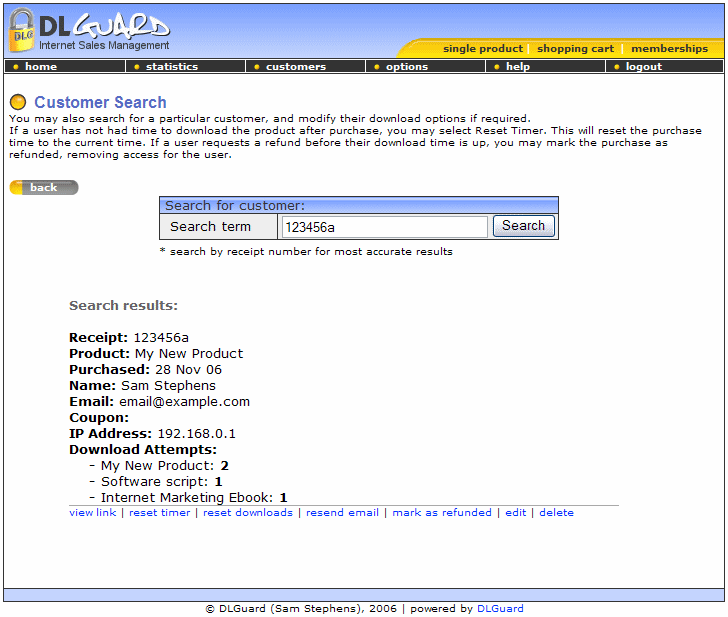The height and width of the screenshot is (617, 728).
Task: Open the help menu item
Action: pos(518,67)
